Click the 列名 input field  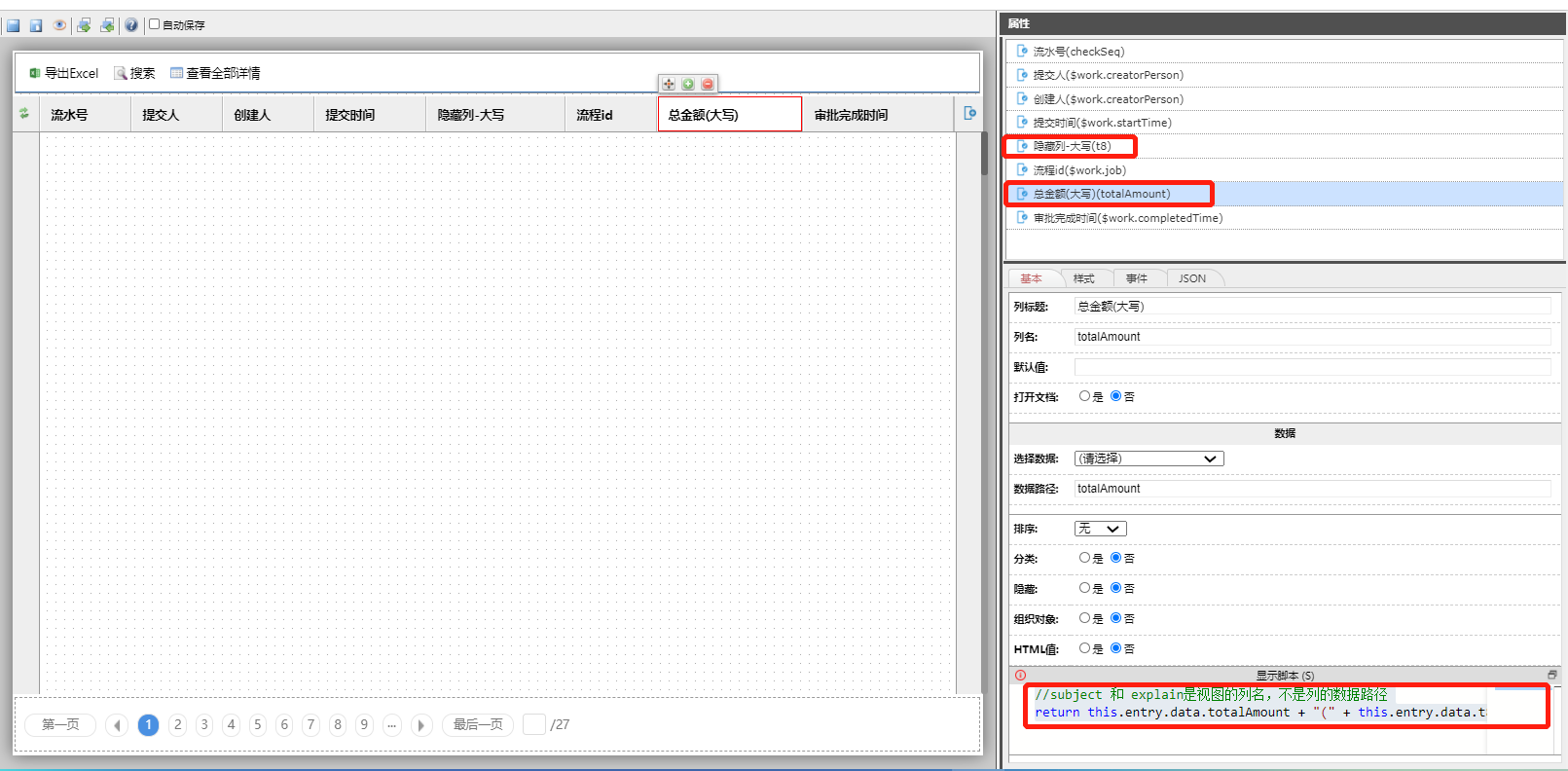click(x=1312, y=337)
